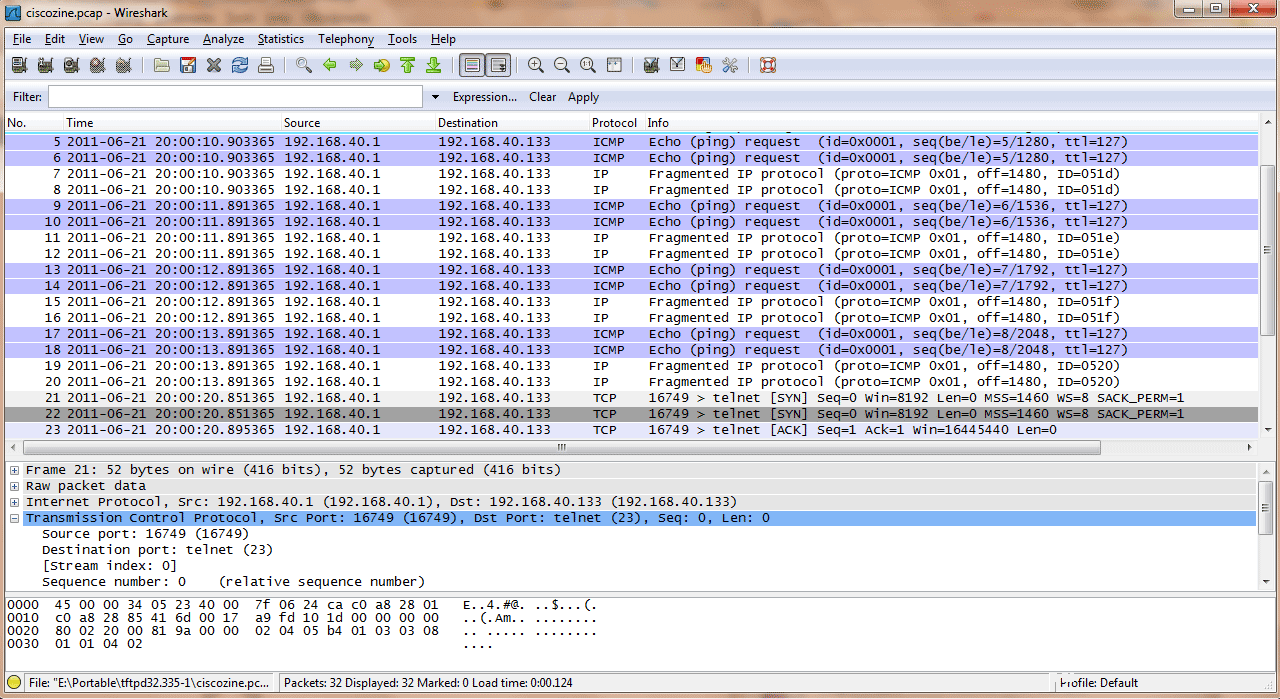The height and width of the screenshot is (699, 1280).
Task: Select packet 22 TCP SYN row
Action: coord(631,414)
